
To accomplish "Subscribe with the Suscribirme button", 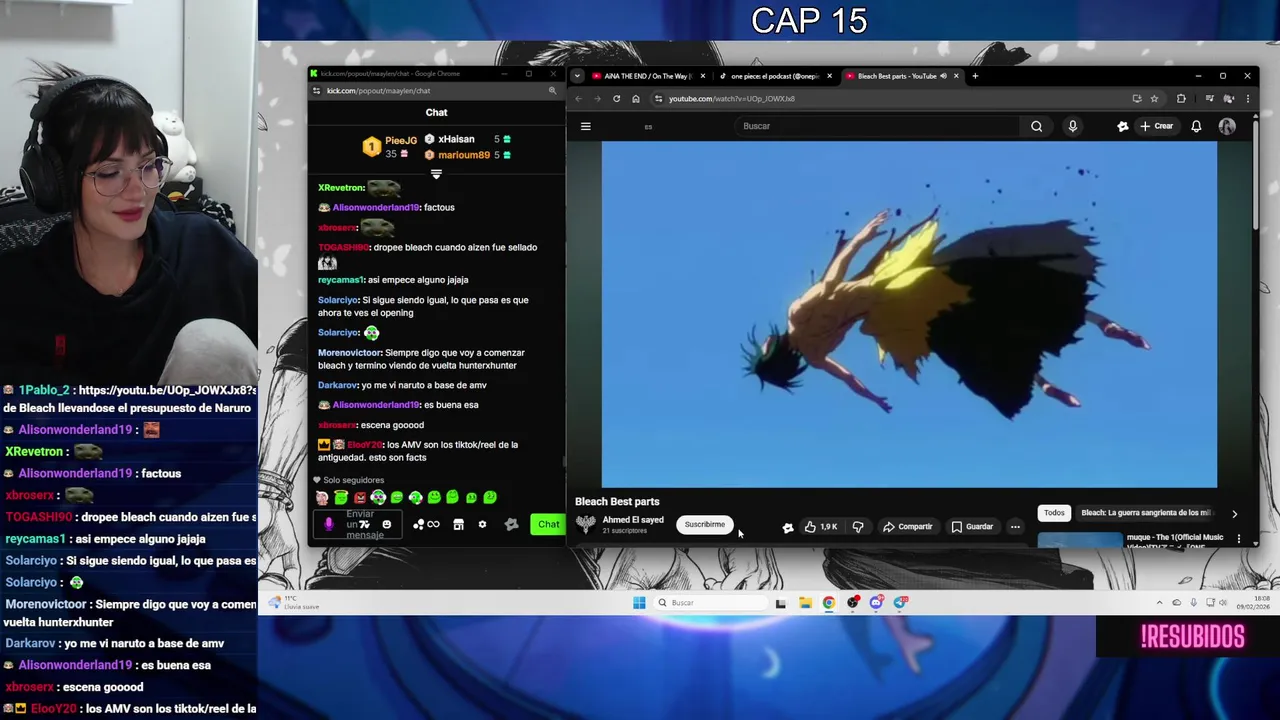I will point(704,524).
